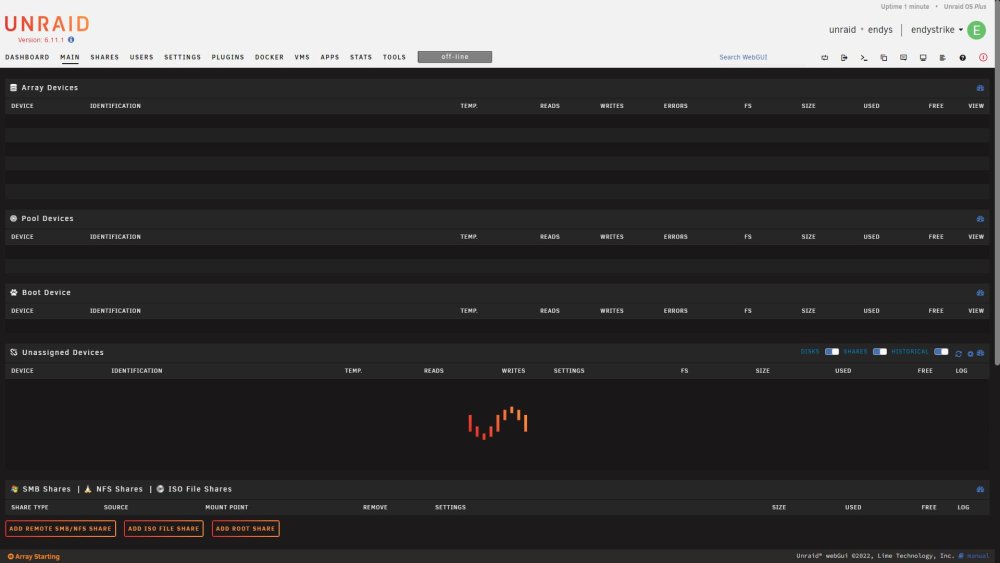1000x563 pixels.
Task: Click the Unassigned Devices section icon
Action: (13, 352)
